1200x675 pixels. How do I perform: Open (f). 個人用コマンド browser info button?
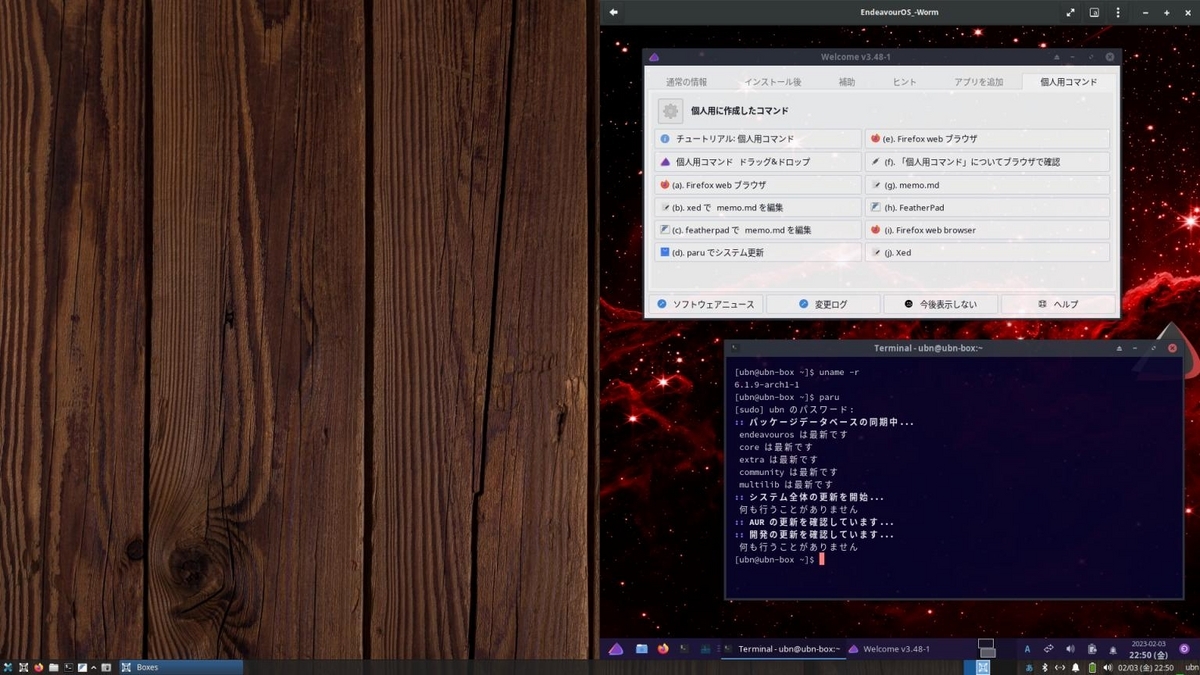987,162
